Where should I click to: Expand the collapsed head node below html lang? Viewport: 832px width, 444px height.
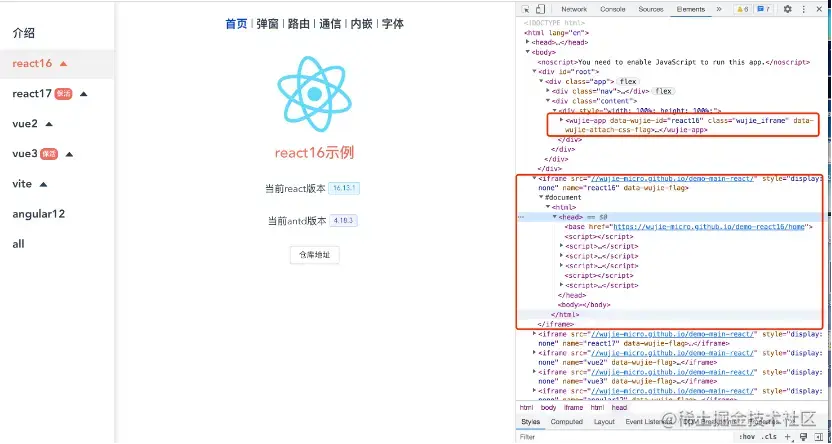528,42
